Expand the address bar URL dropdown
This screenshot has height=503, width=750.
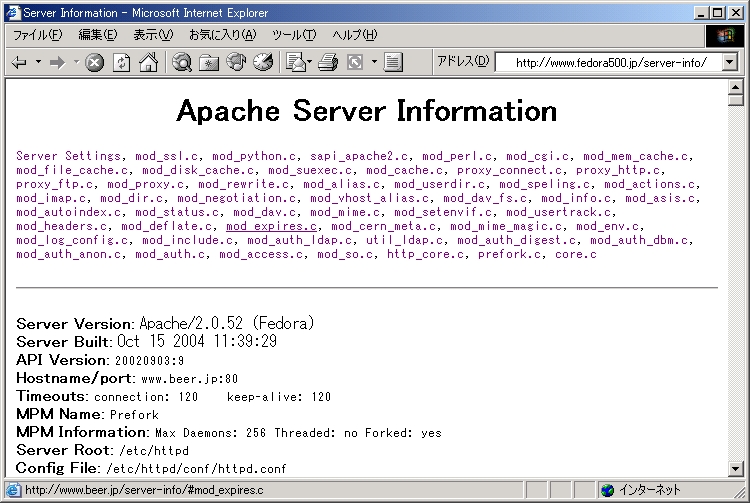[729, 62]
